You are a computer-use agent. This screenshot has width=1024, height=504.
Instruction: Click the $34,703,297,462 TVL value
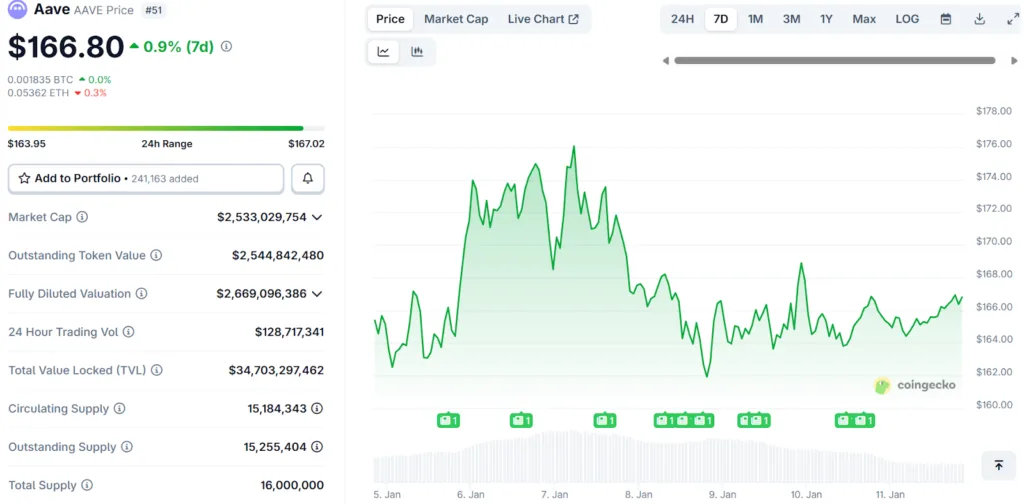276,370
